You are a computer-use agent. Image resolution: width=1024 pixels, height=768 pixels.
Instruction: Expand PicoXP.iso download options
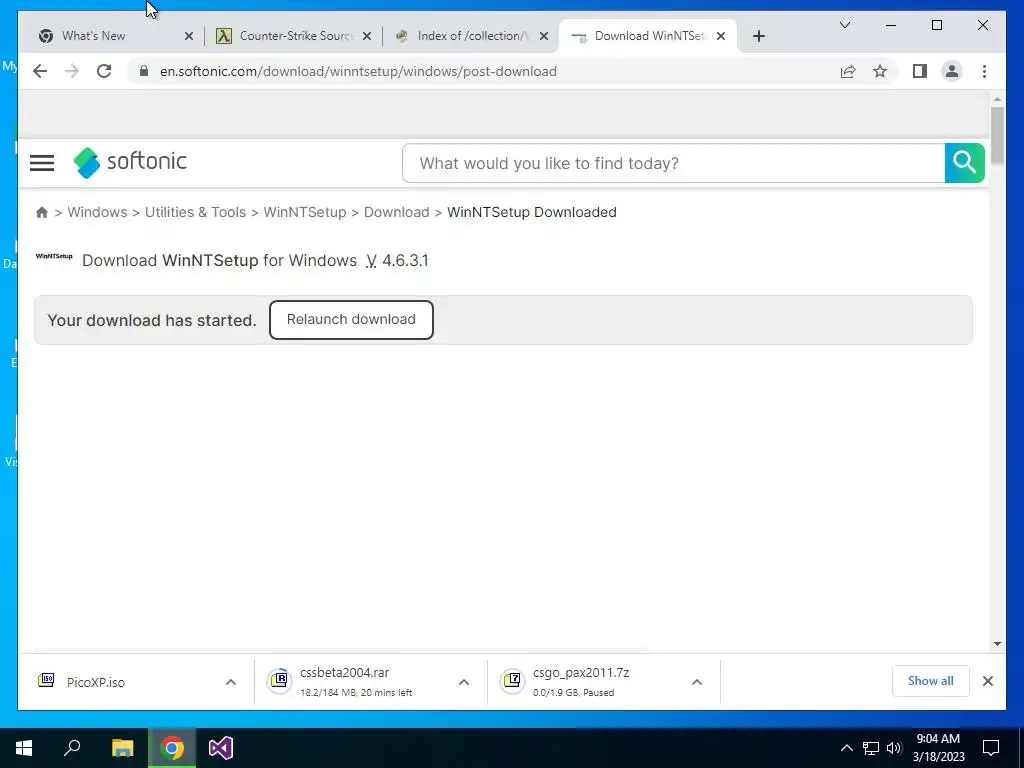tap(231, 682)
